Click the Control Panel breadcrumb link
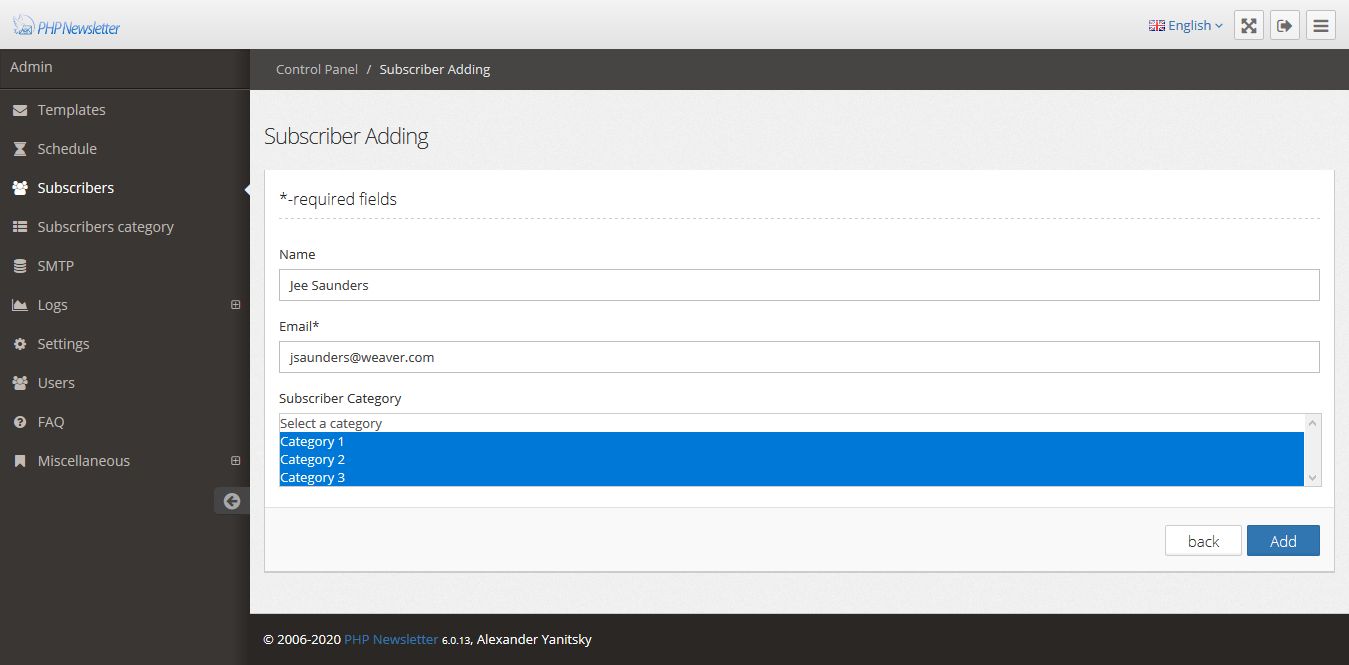This screenshot has width=1349, height=665. click(x=317, y=70)
